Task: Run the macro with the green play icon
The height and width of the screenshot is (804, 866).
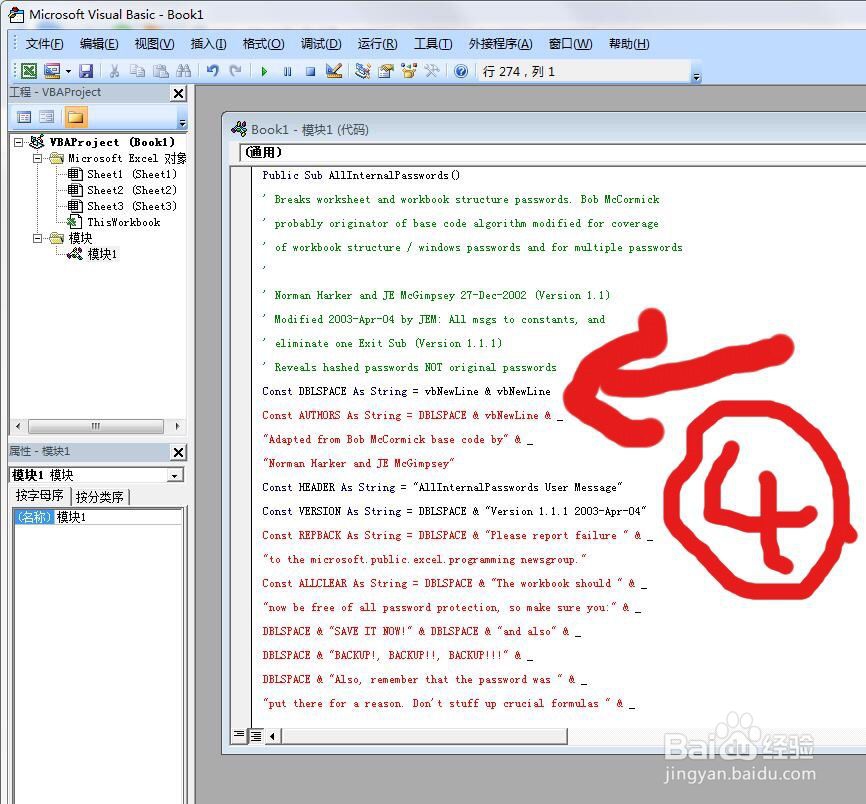Action: click(264, 71)
